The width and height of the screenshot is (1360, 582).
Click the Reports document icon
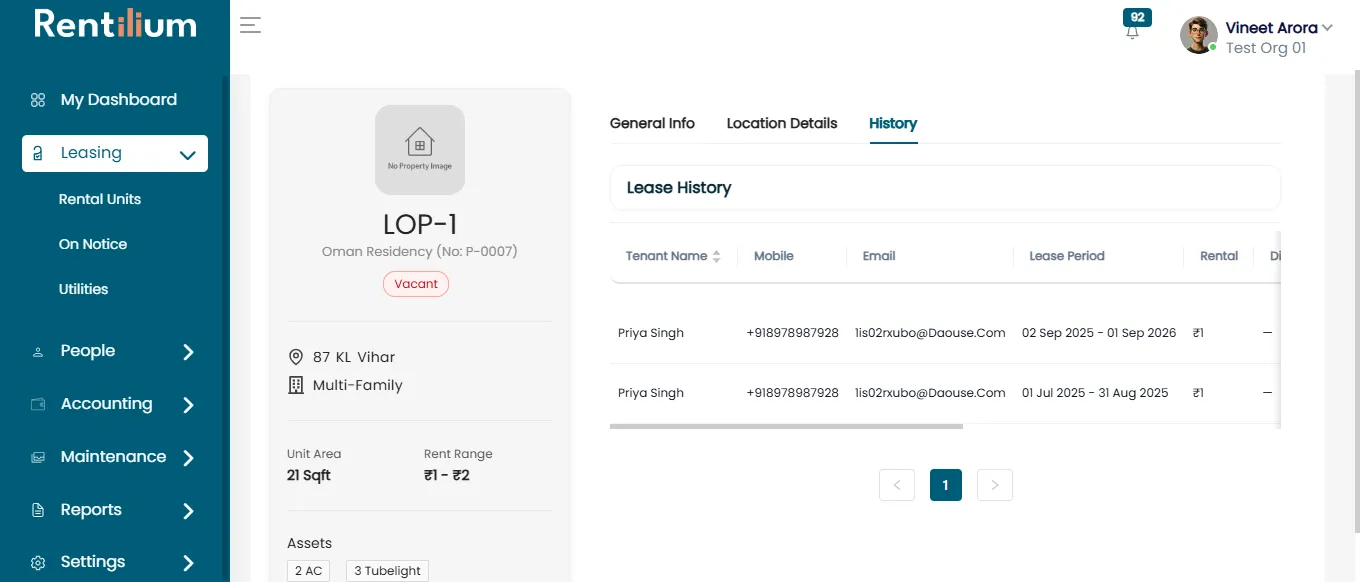(x=38, y=510)
